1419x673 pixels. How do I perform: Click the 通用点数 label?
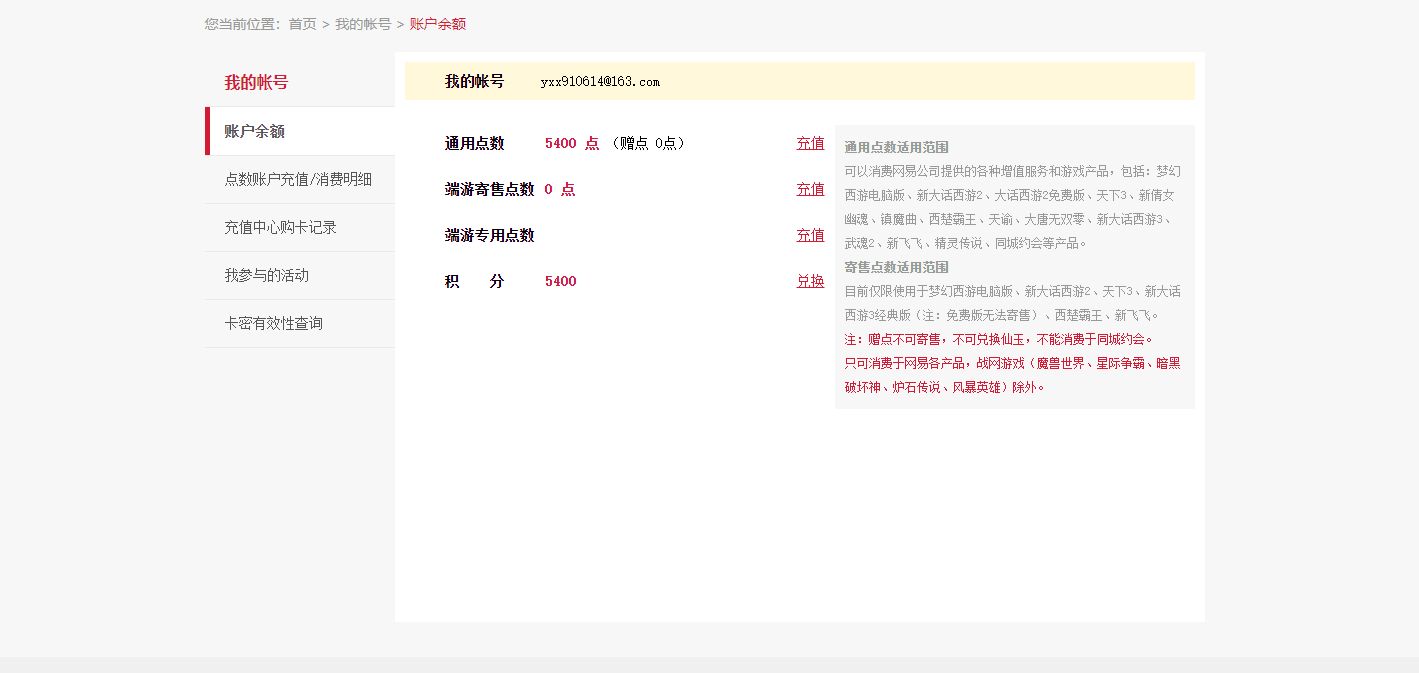click(x=474, y=143)
